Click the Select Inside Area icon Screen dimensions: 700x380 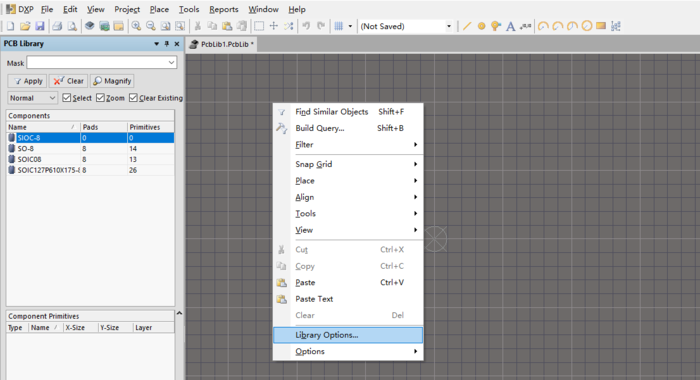click(259, 26)
